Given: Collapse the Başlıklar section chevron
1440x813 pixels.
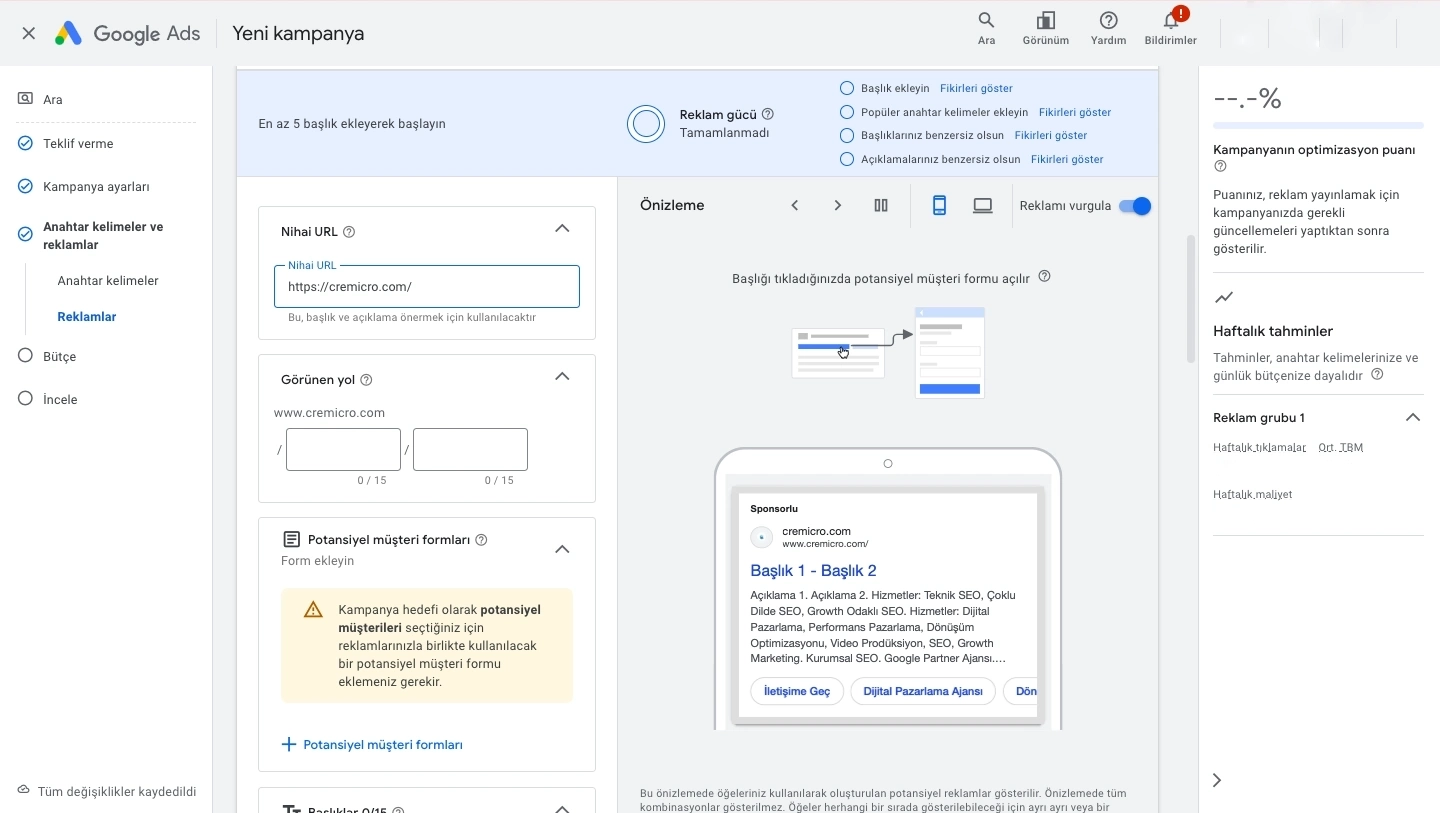Looking at the screenshot, I should [x=562, y=807].
